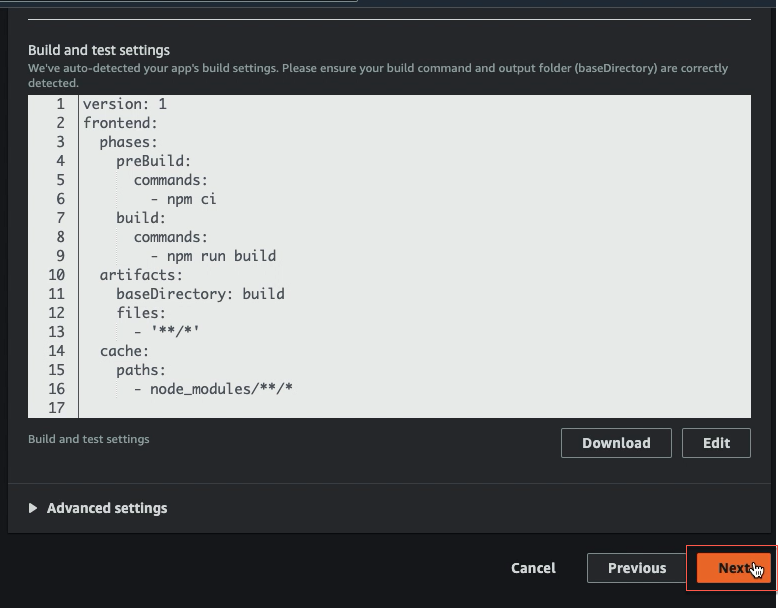
Task: Click line number 1 in editor gutter
Action: point(60,104)
